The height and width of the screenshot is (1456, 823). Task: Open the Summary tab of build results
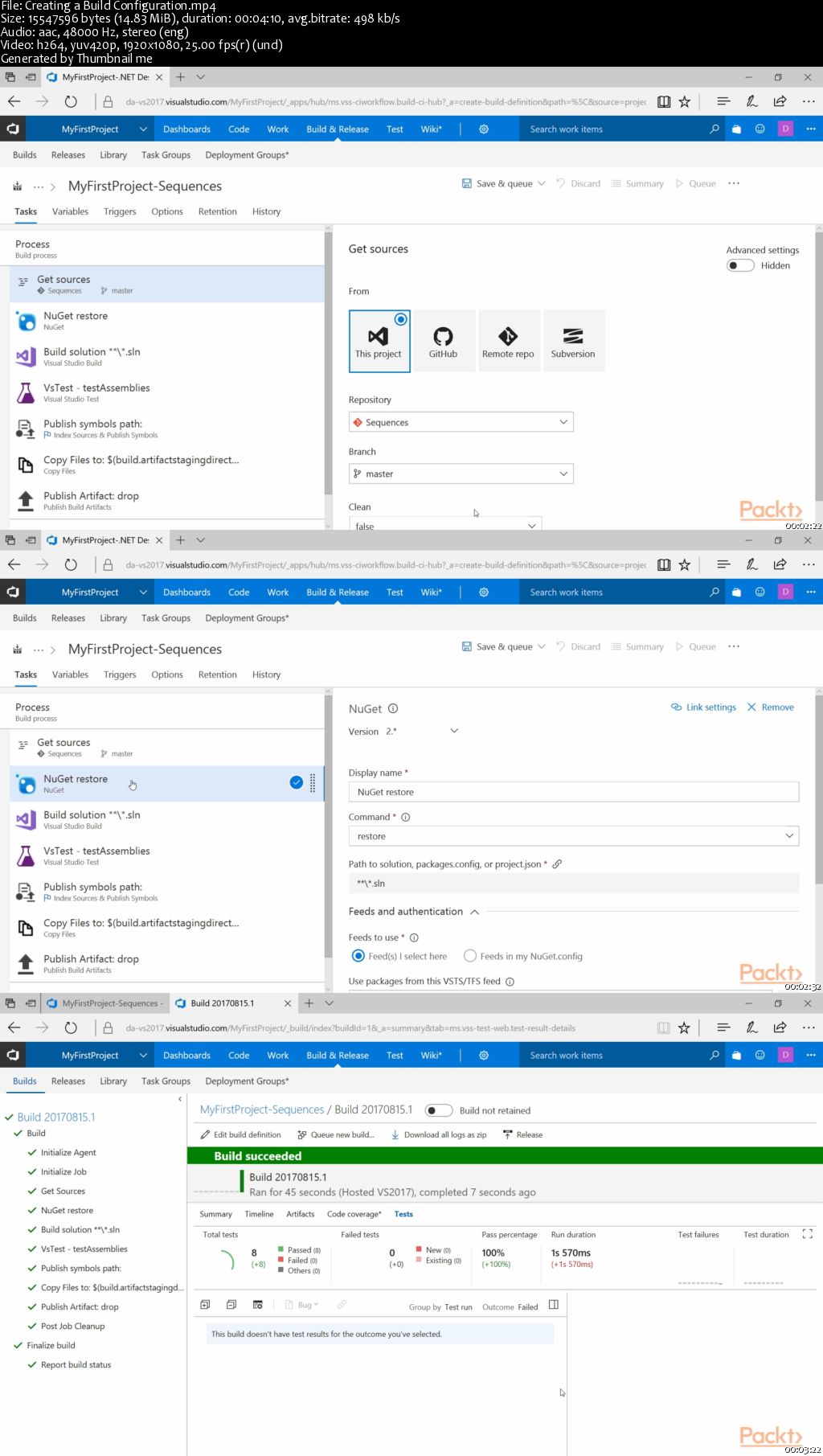[215, 1214]
